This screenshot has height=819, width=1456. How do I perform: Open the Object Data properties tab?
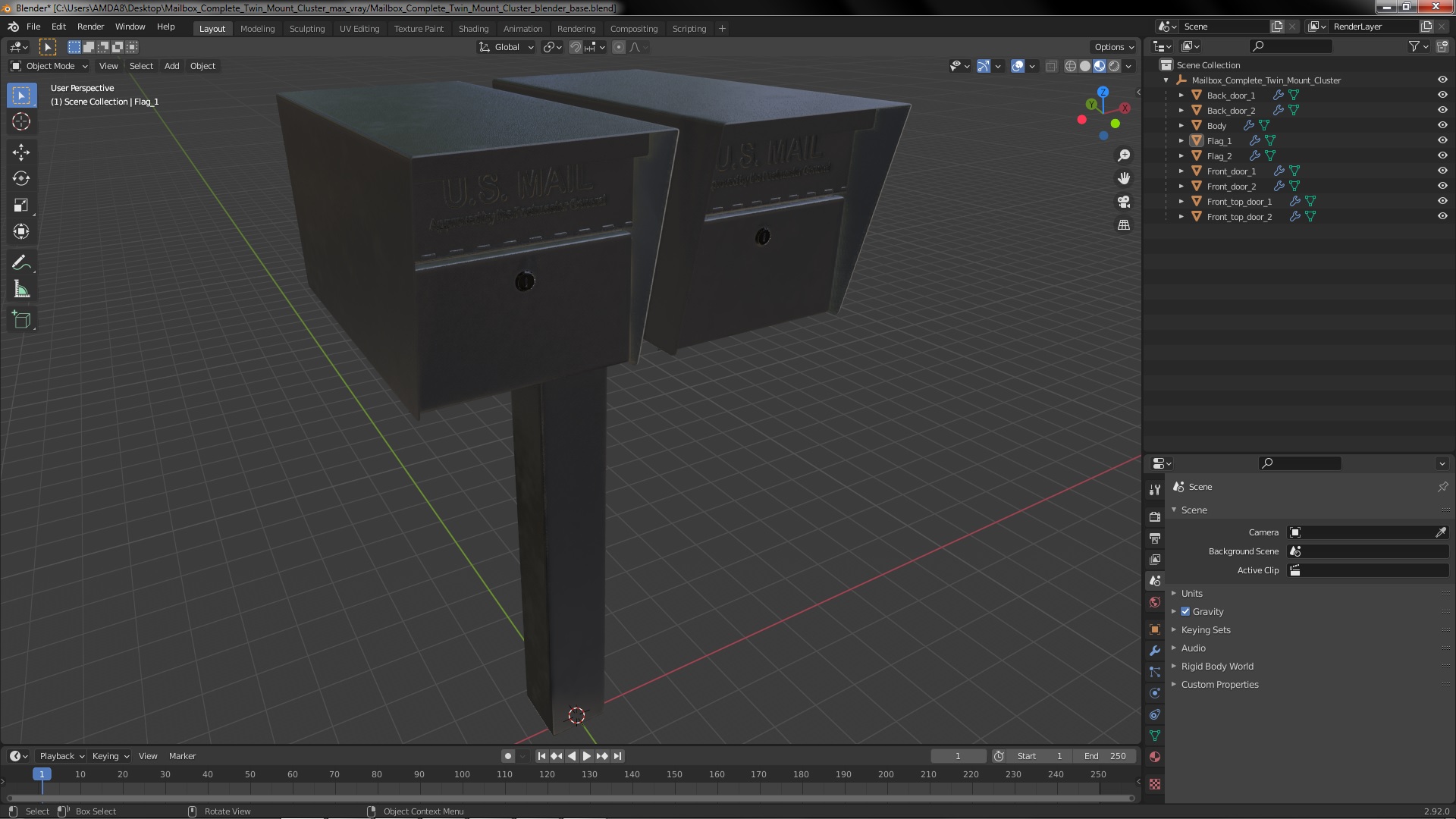click(1155, 736)
